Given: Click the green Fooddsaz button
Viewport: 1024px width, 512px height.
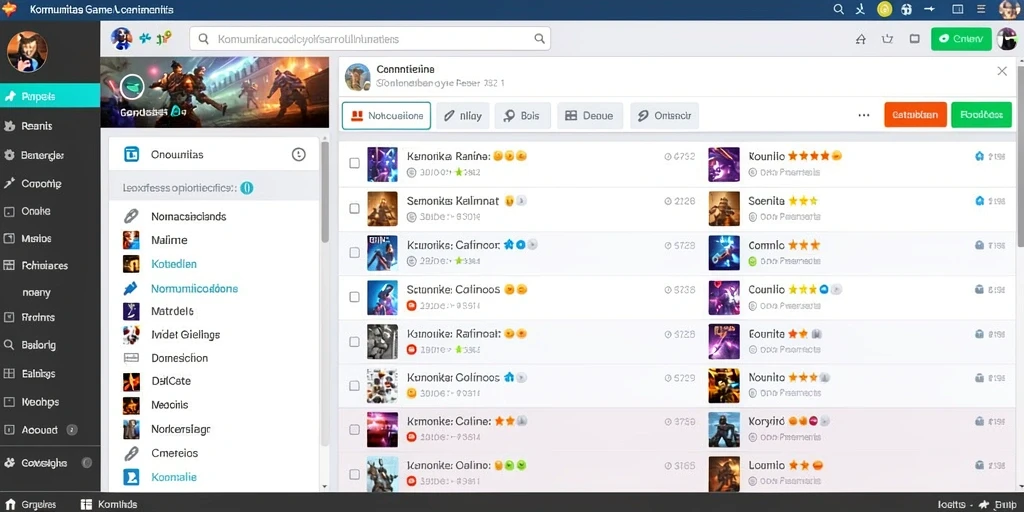Looking at the screenshot, I should (x=982, y=115).
